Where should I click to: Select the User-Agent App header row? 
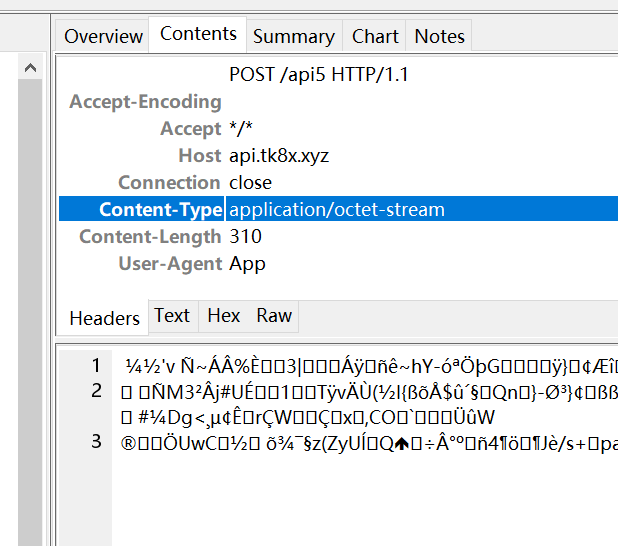tap(247, 264)
